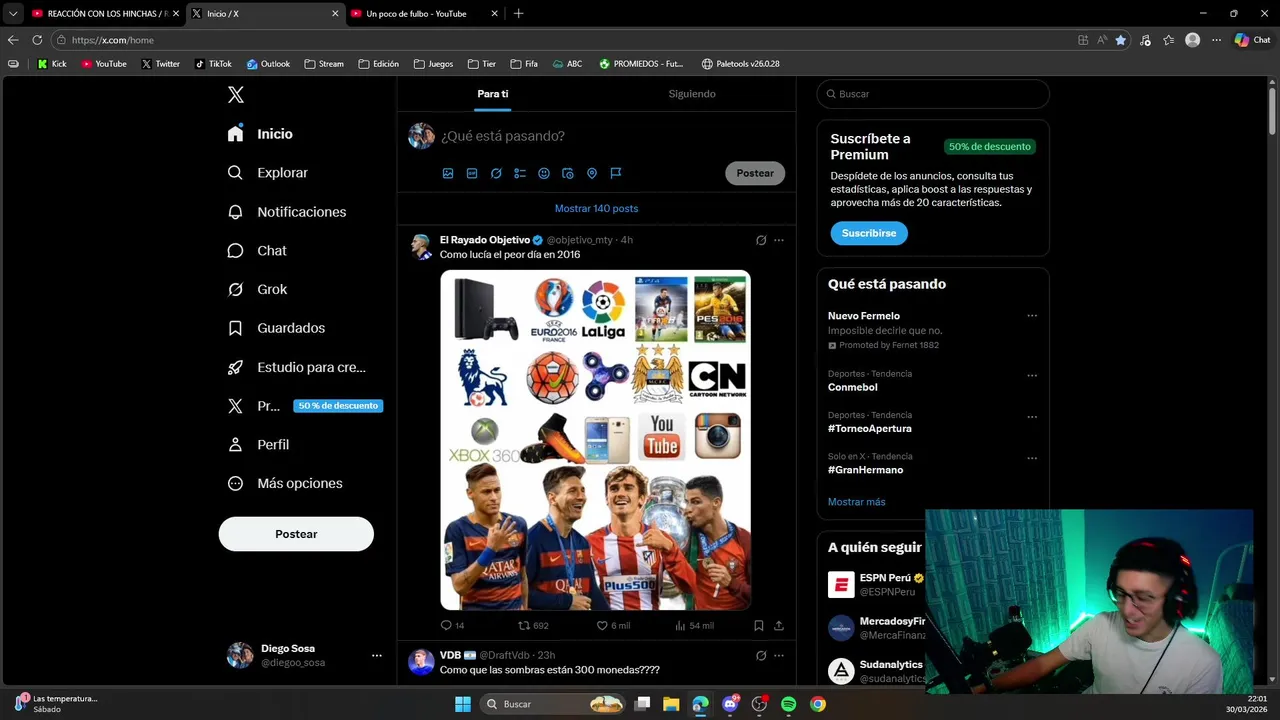
Task: Expand Más opciones in the sidebar
Action: 285,483
